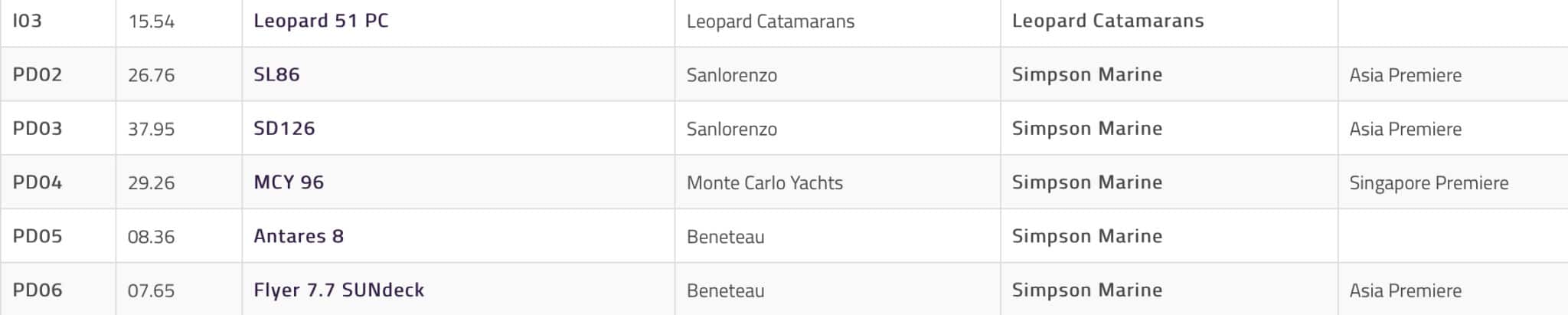Click Simpson Marine exhibitor in SD126 row
Image resolution: width=1568 pixels, height=315 pixels.
pos(1087,128)
